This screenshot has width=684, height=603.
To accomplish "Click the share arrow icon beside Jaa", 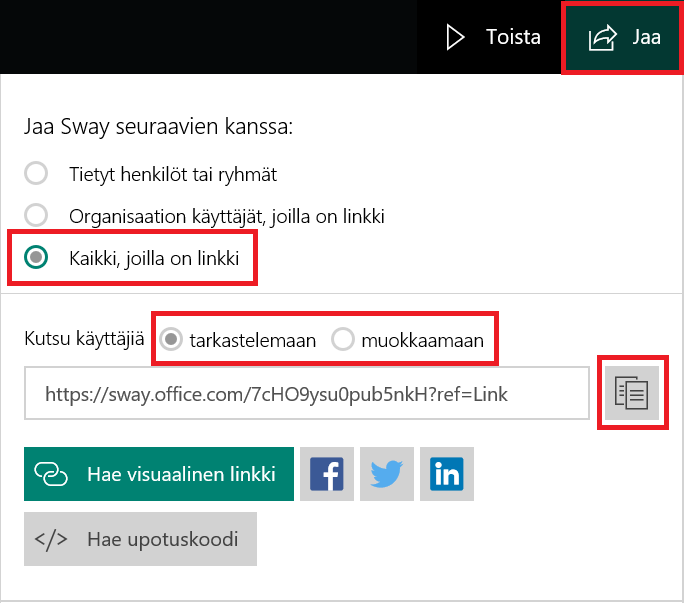I will 602,38.
